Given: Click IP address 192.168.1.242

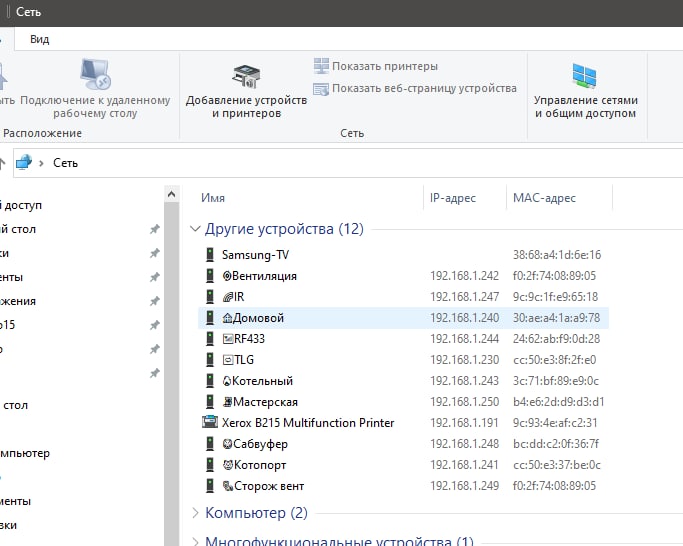Looking at the screenshot, I should pyautogui.click(x=464, y=275).
